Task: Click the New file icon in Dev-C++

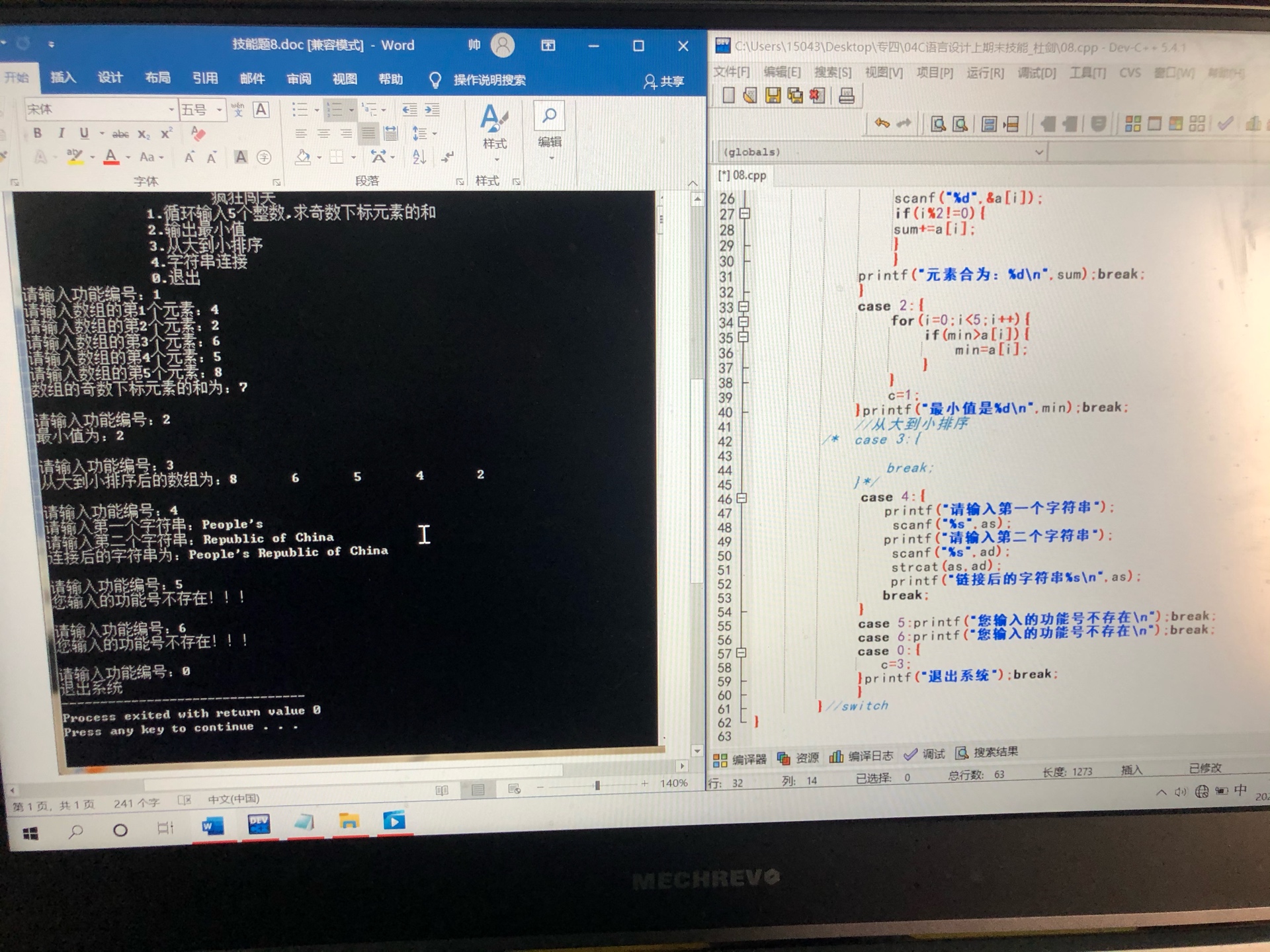Action: pyautogui.click(x=728, y=95)
